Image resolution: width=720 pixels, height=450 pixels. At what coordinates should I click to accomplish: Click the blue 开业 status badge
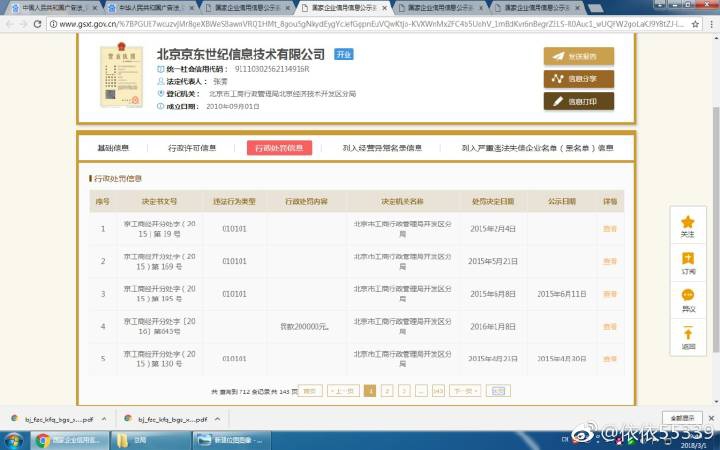(343, 54)
